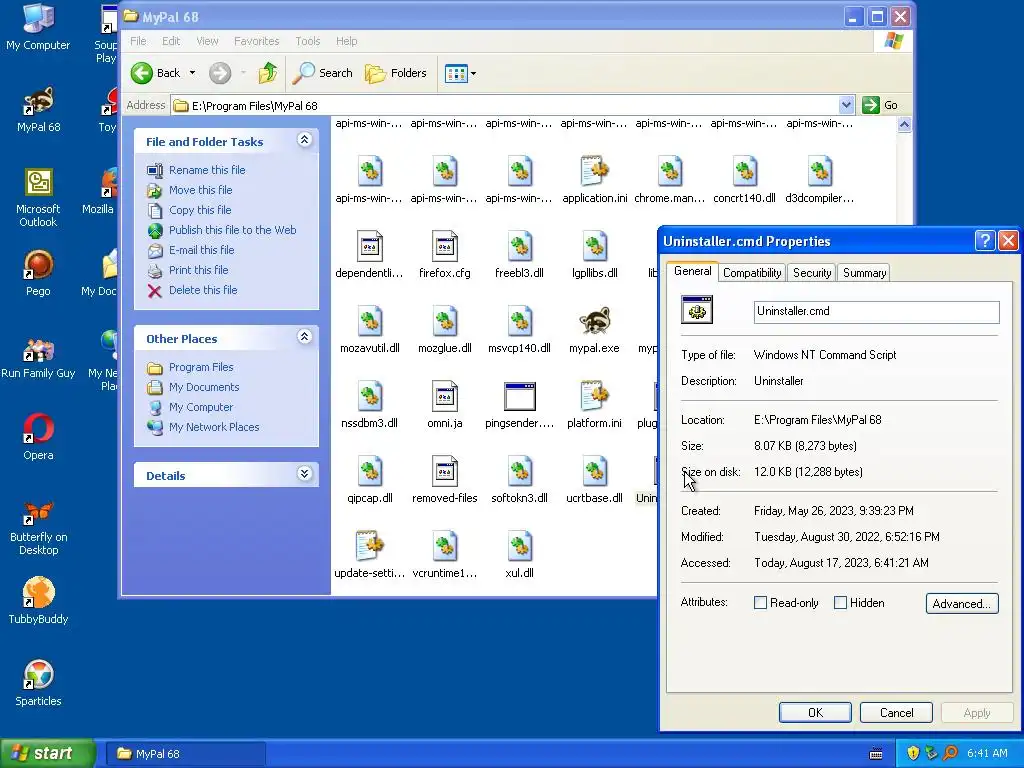Select the ucrtbase.dll file icon

click(594, 472)
